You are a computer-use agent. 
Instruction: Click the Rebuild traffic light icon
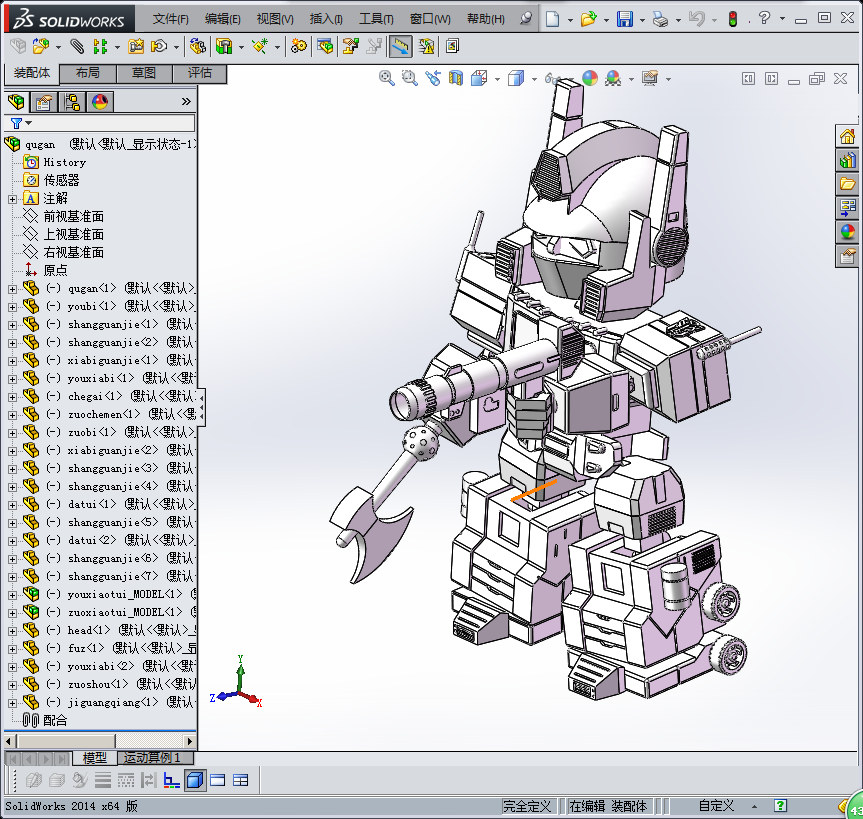click(733, 19)
